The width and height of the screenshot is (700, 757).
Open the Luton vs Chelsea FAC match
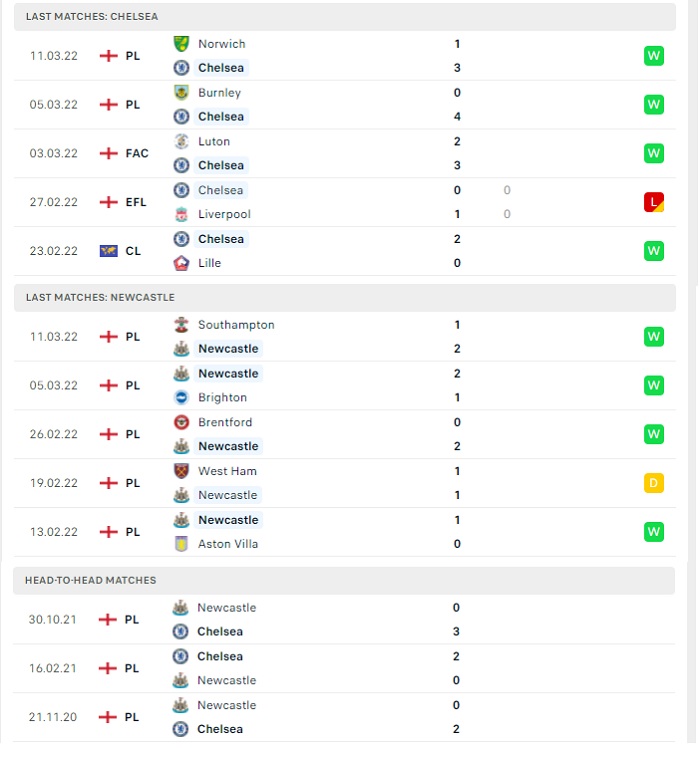[x=345, y=154]
